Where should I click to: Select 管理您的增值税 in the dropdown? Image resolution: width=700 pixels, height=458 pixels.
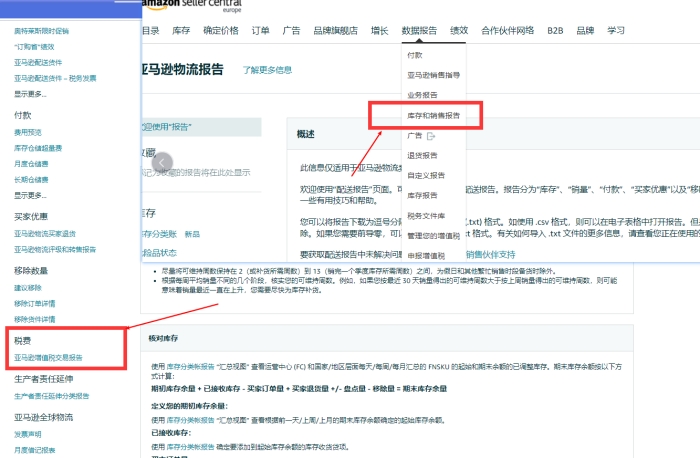tap(433, 236)
